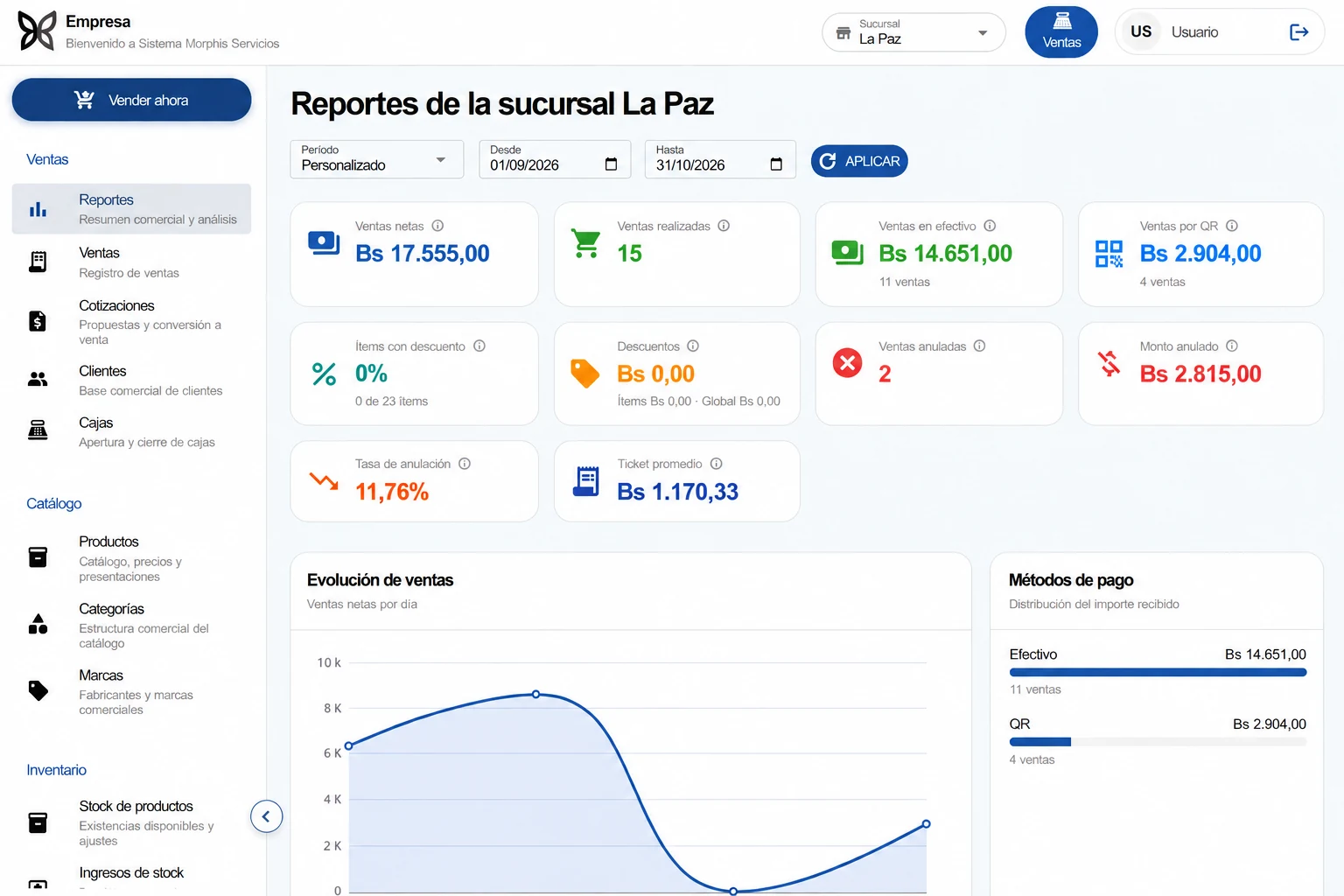1344x896 pixels.
Task: Click the info icon next to Descuentos
Action: point(693,346)
